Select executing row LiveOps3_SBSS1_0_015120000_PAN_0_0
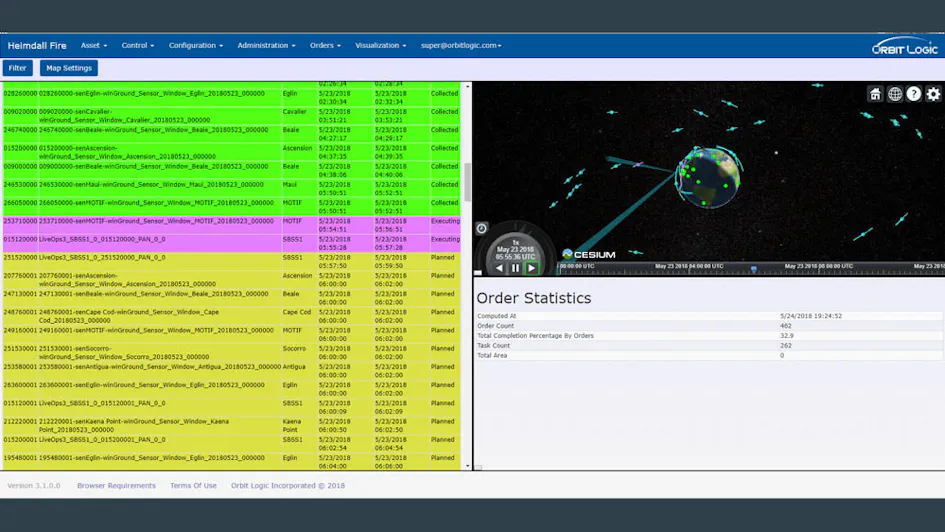This screenshot has height=532, width=945. (231, 243)
